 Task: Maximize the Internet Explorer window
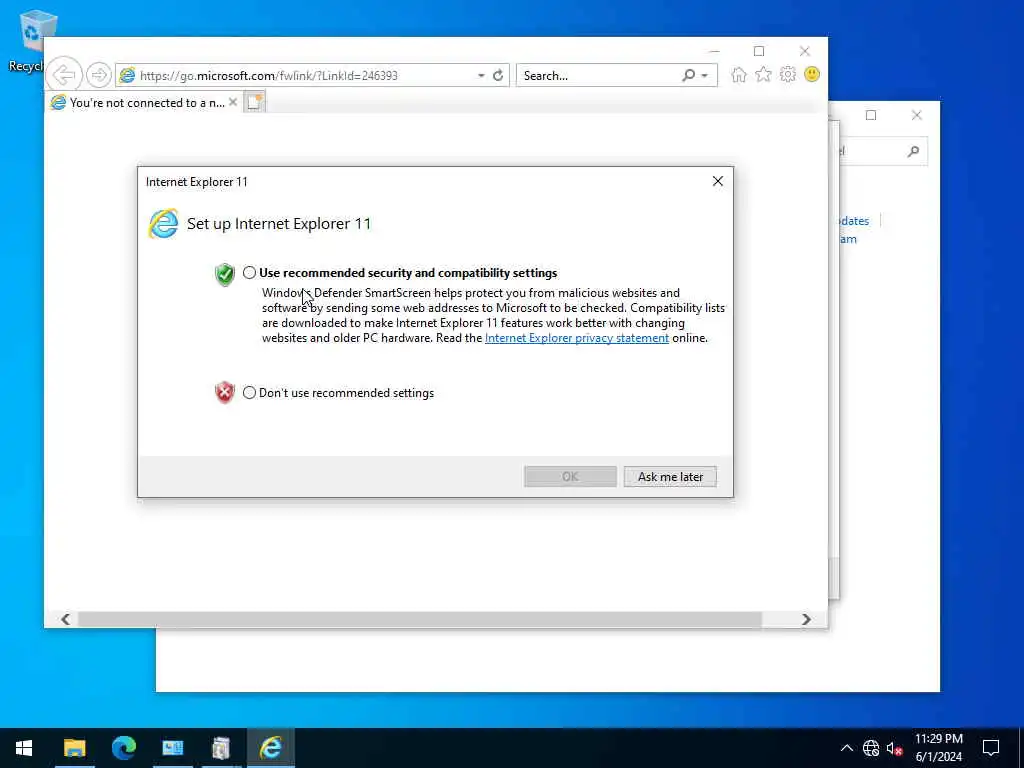click(x=759, y=51)
